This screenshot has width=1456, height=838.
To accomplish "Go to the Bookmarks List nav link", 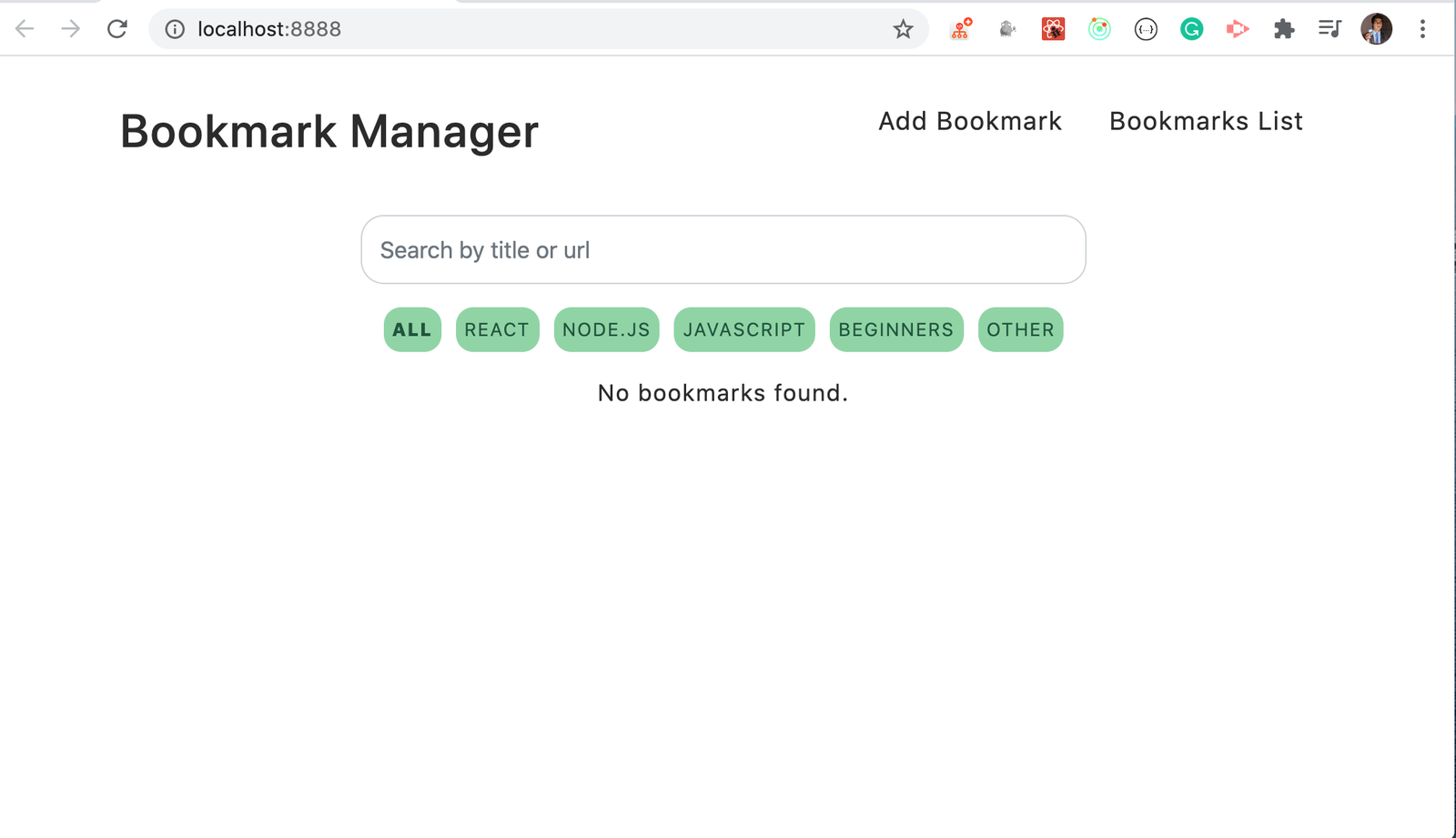I will point(1206,121).
